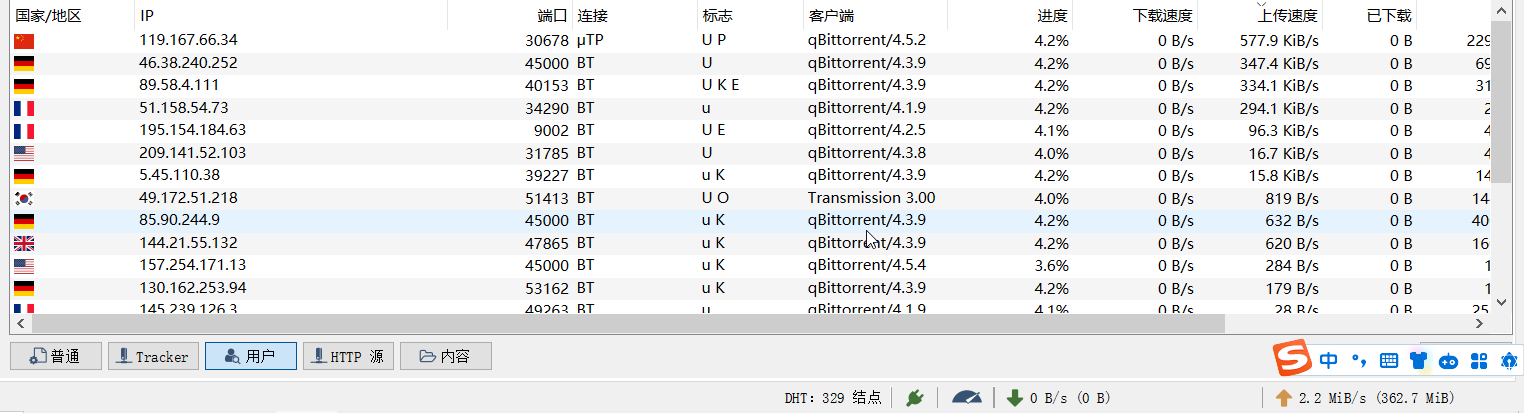Open the HTTP 源 tab
Image resolution: width=1524 pixels, height=413 pixels.
(348, 356)
